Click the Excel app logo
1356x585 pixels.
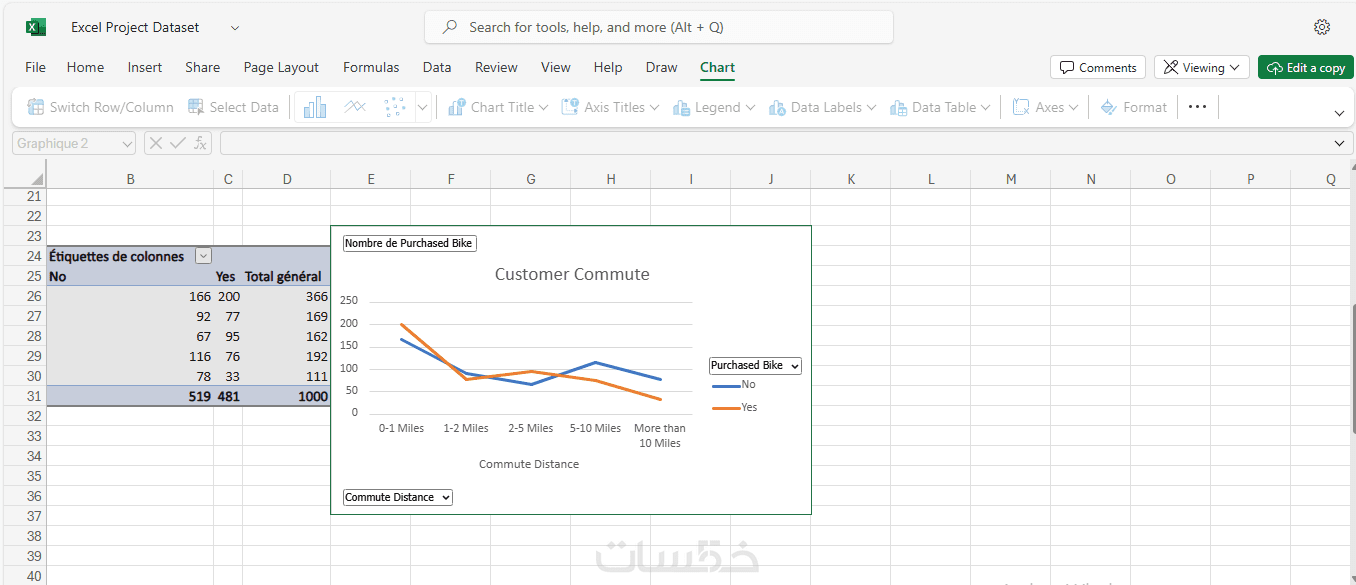(x=36, y=27)
